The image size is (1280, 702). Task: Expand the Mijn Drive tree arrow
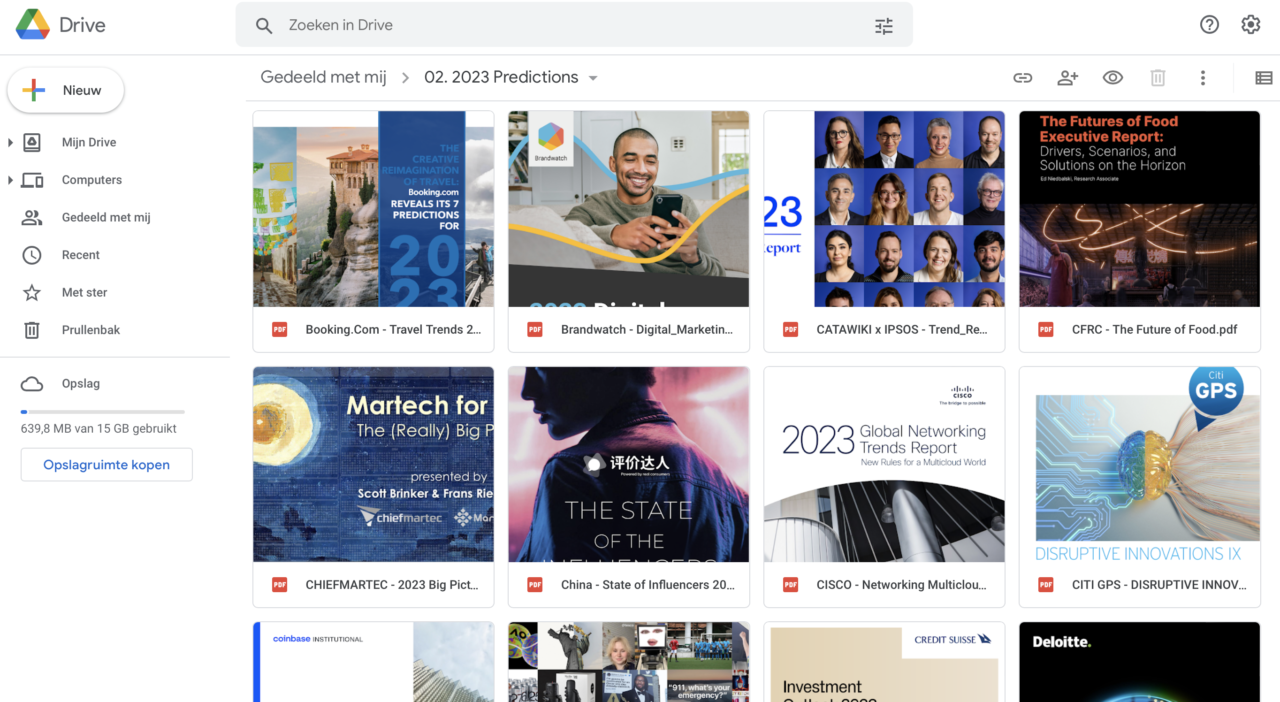(x=10, y=143)
